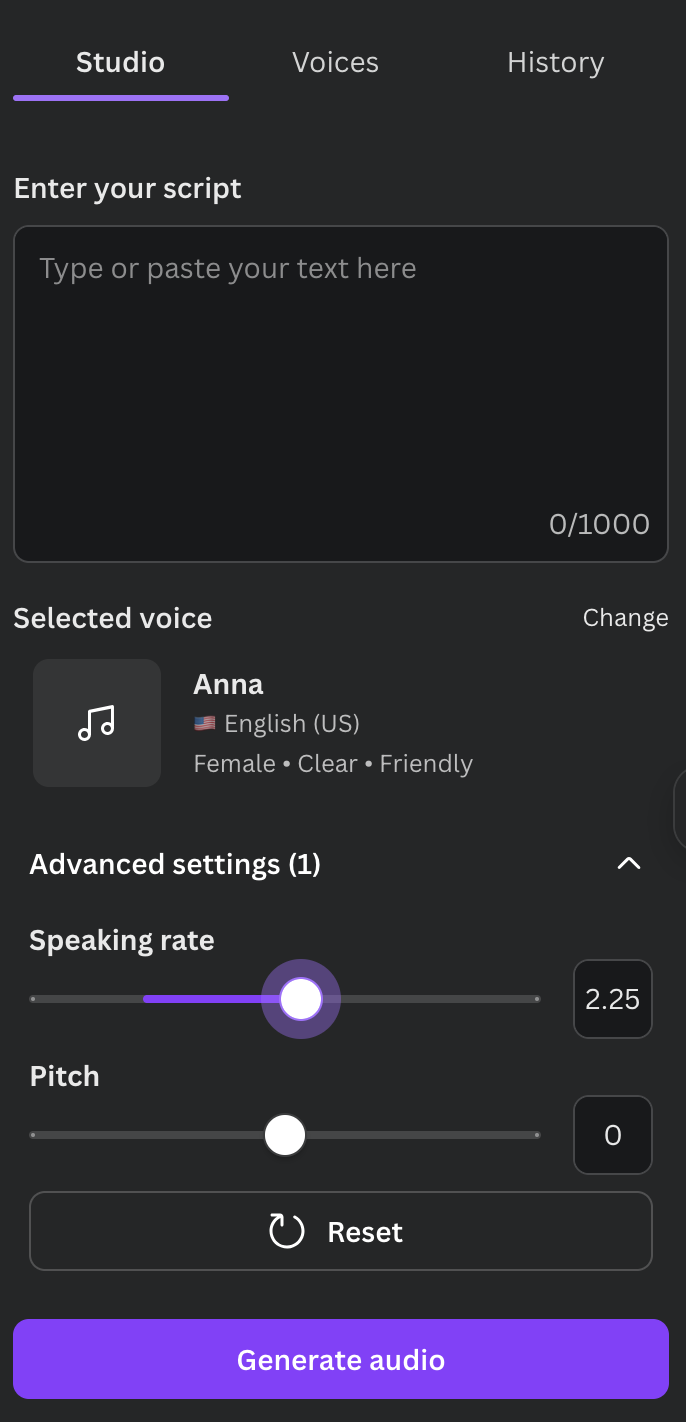Open the History tab
Image resolution: width=686 pixels, height=1422 pixels.
coord(555,62)
